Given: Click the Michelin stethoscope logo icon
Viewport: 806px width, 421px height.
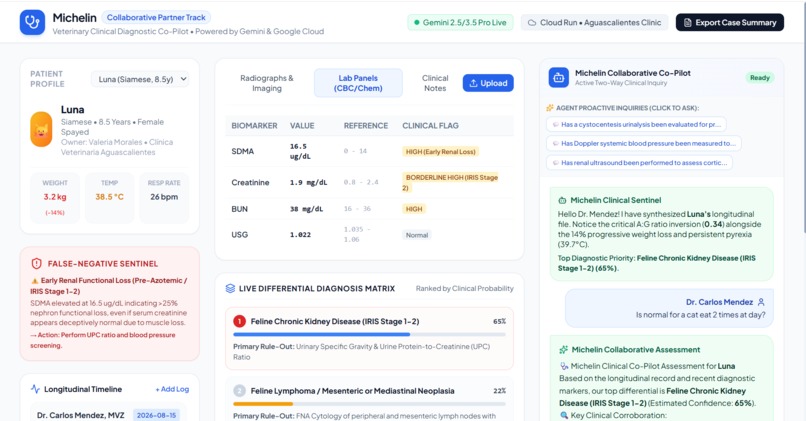Looking at the screenshot, I should tap(32, 23).
